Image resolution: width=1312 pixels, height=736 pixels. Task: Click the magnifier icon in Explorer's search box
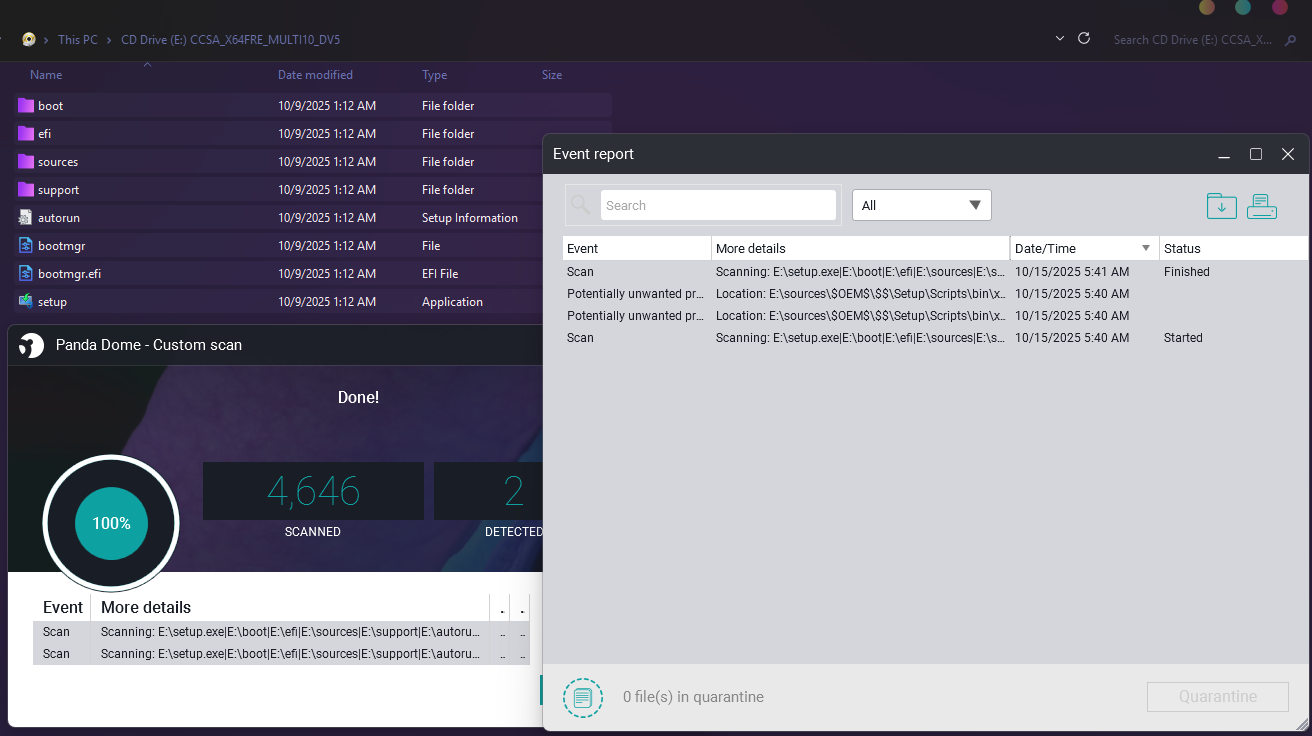coord(1290,40)
